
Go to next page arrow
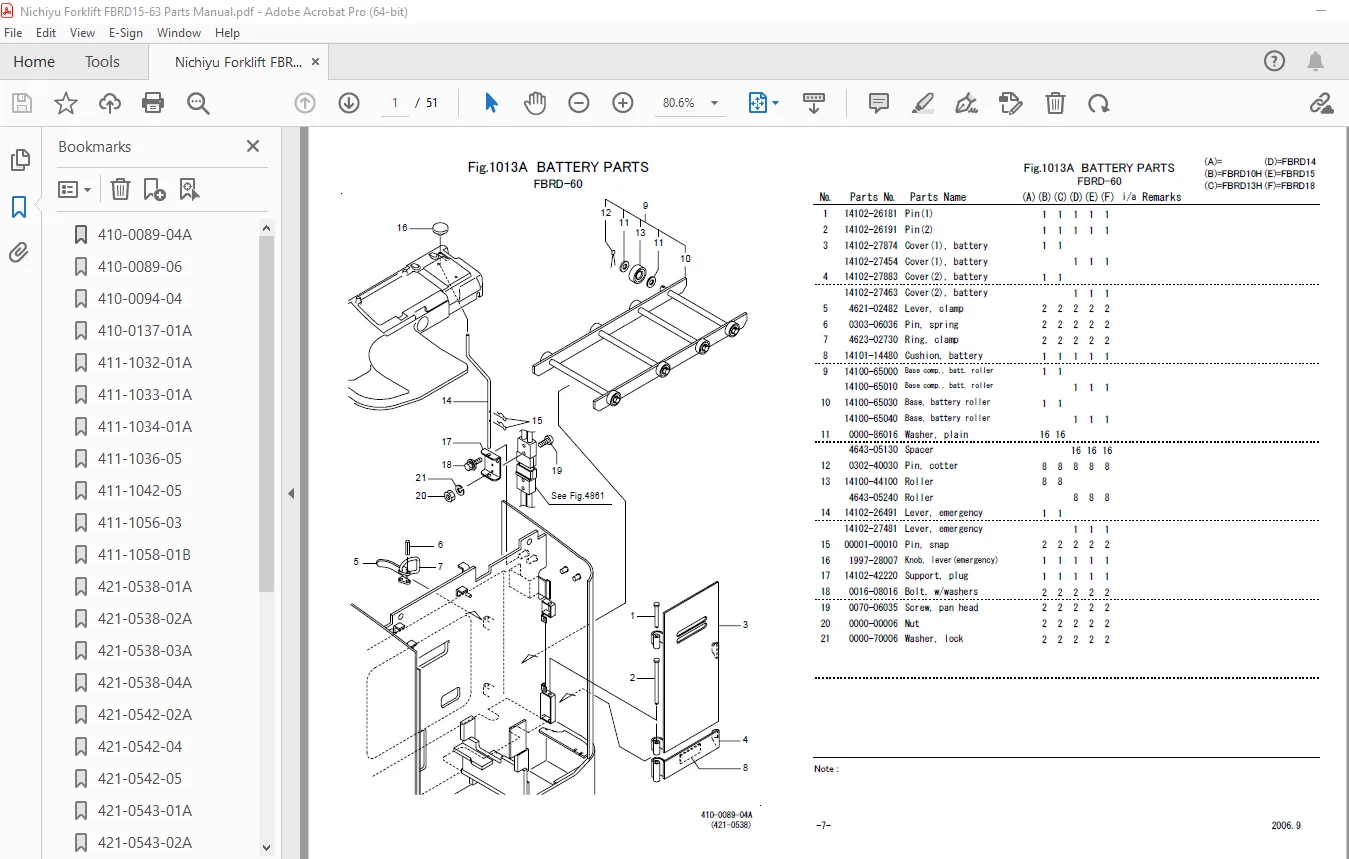[349, 103]
